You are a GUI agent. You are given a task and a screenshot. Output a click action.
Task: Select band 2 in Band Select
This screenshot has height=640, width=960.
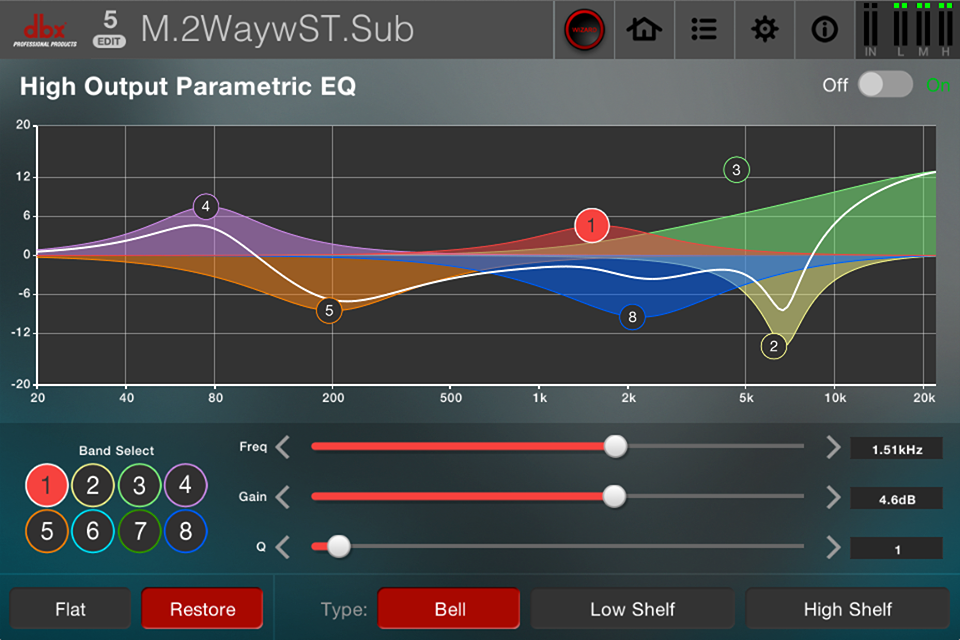(92, 485)
